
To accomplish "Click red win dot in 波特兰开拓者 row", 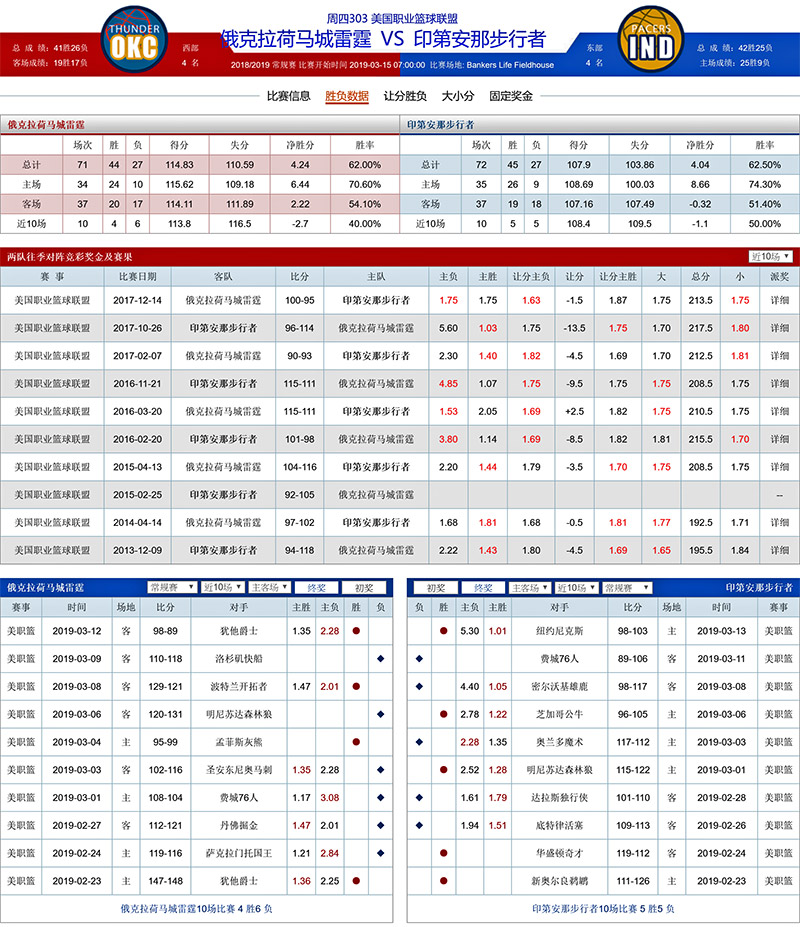I will pyautogui.click(x=356, y=686).
